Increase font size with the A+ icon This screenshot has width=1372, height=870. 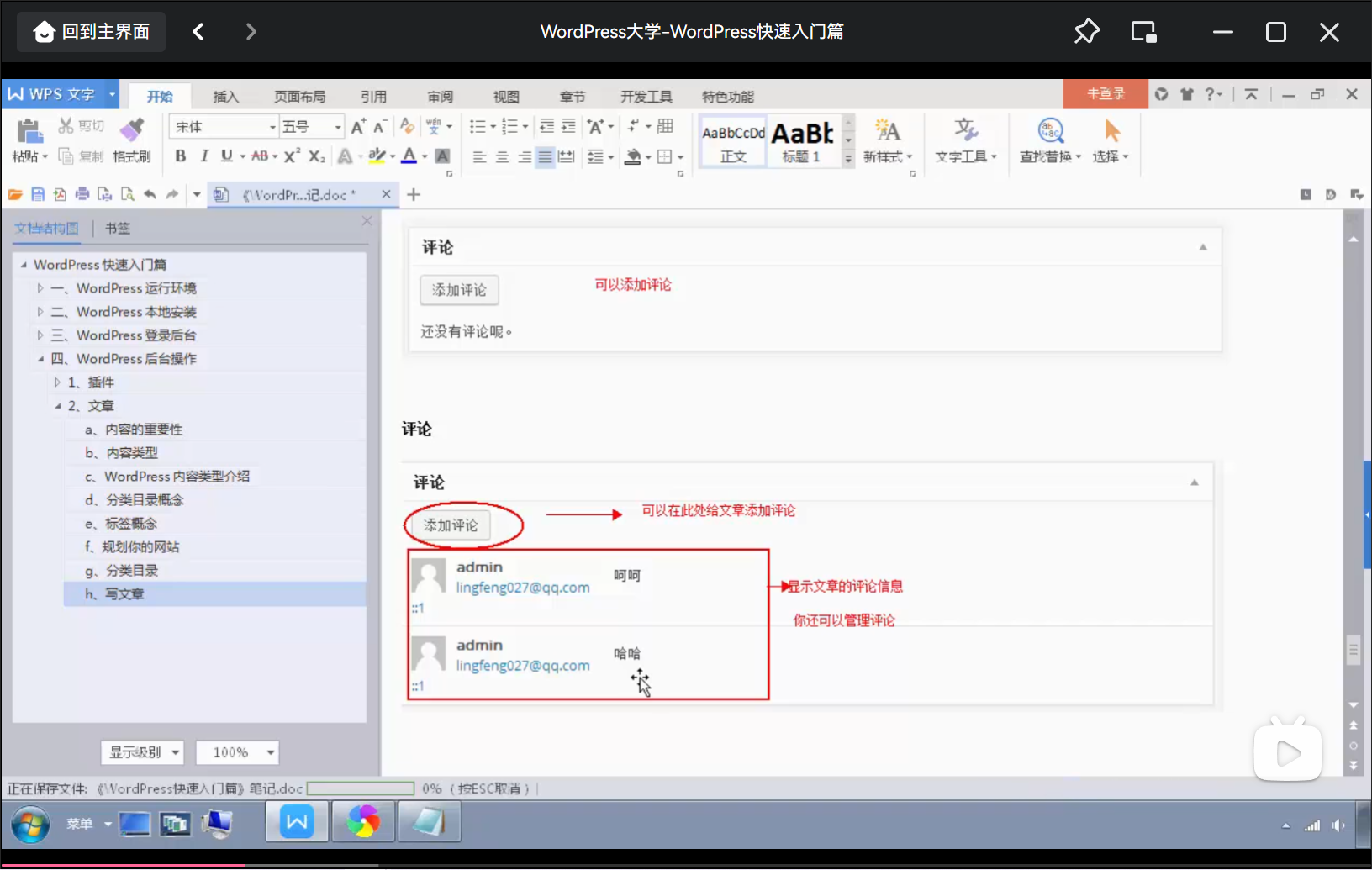coord(358,126)
